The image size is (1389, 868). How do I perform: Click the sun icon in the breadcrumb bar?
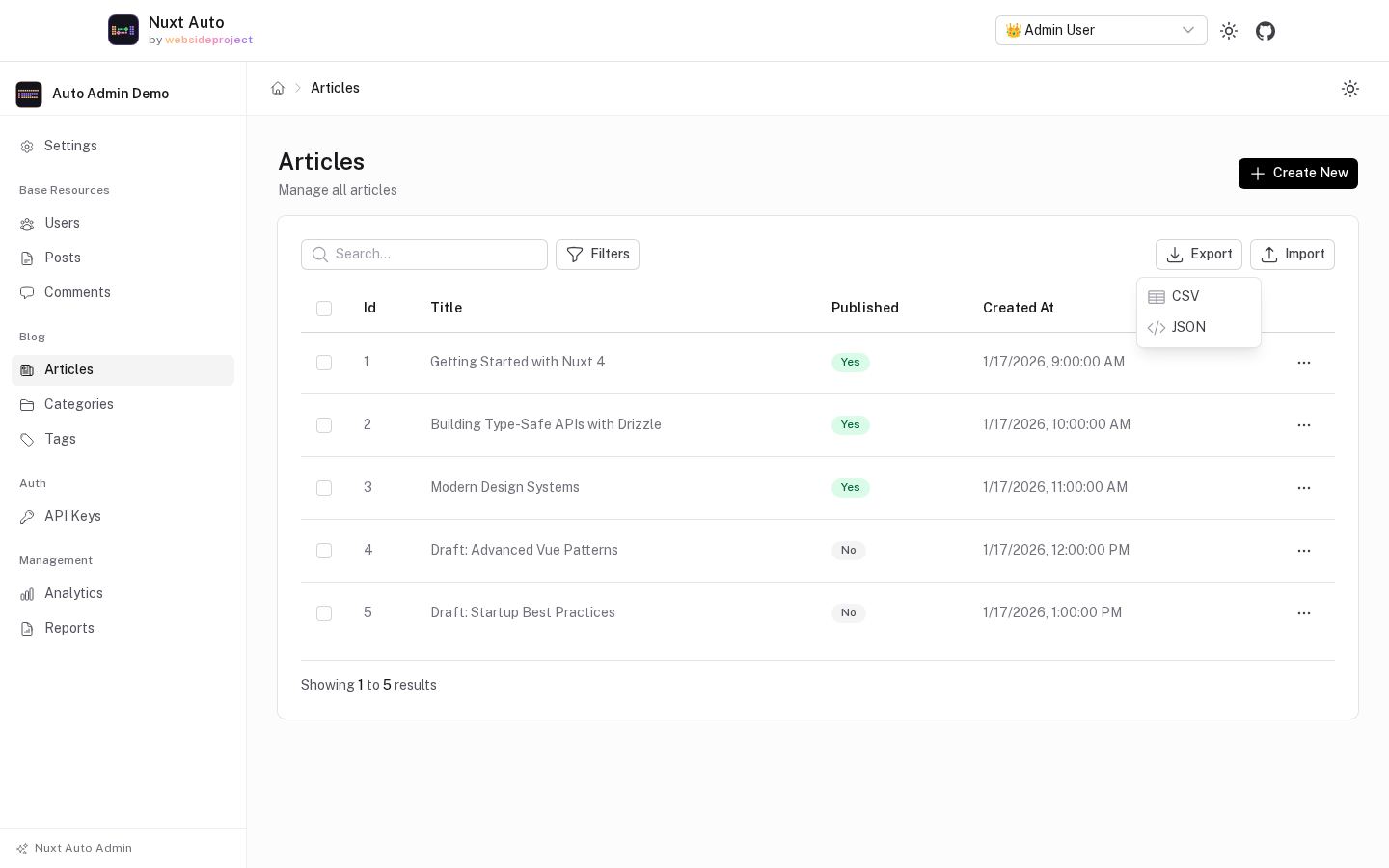1350,89
